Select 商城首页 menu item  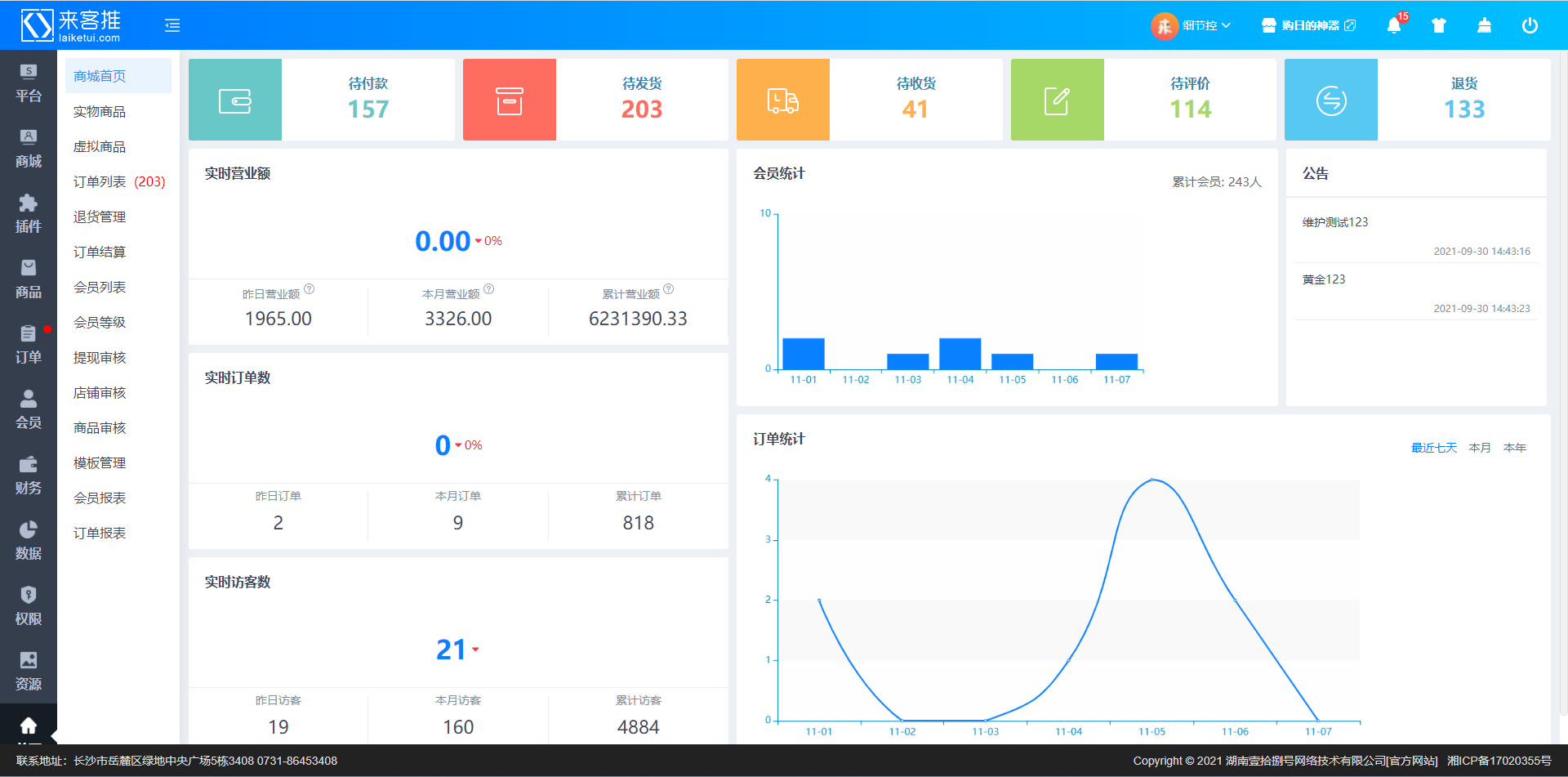118,76
